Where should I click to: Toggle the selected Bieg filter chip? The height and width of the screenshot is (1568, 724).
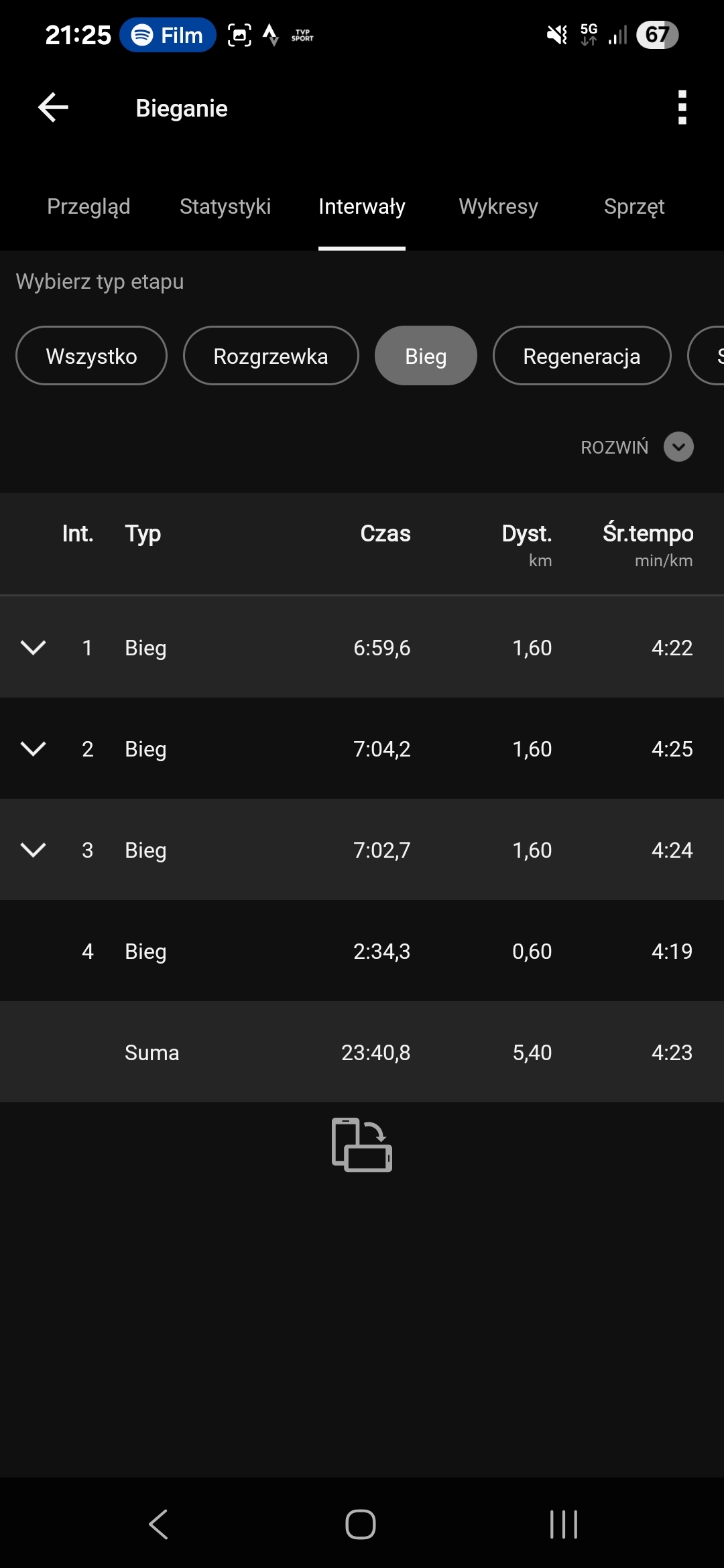click(x=426, y=356)
